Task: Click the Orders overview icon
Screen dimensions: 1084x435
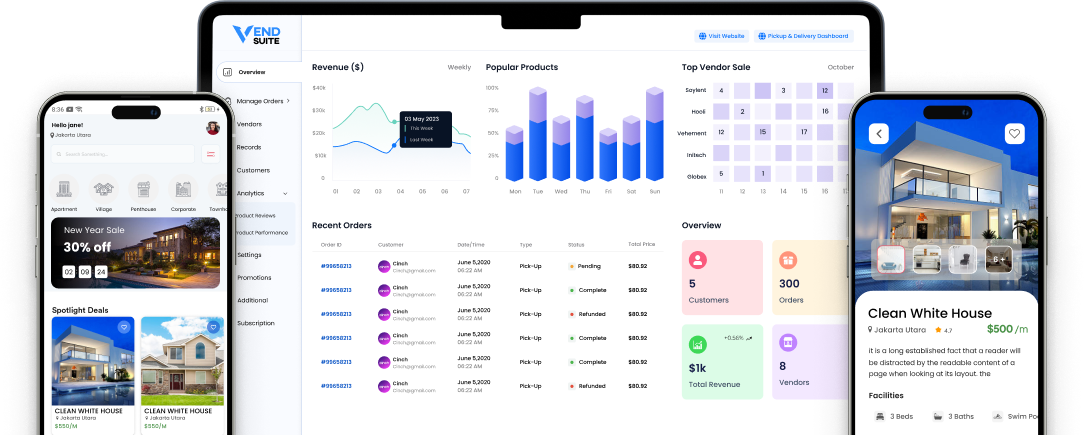Action: (x=788, y=260)
